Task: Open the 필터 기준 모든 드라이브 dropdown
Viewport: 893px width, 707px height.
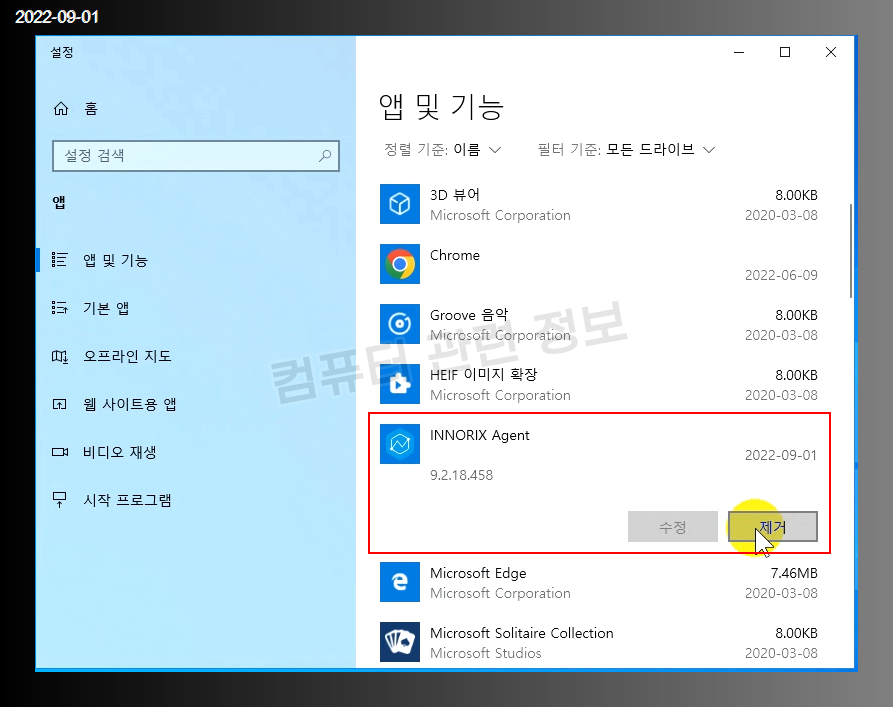Action: (x=626, y=150)
